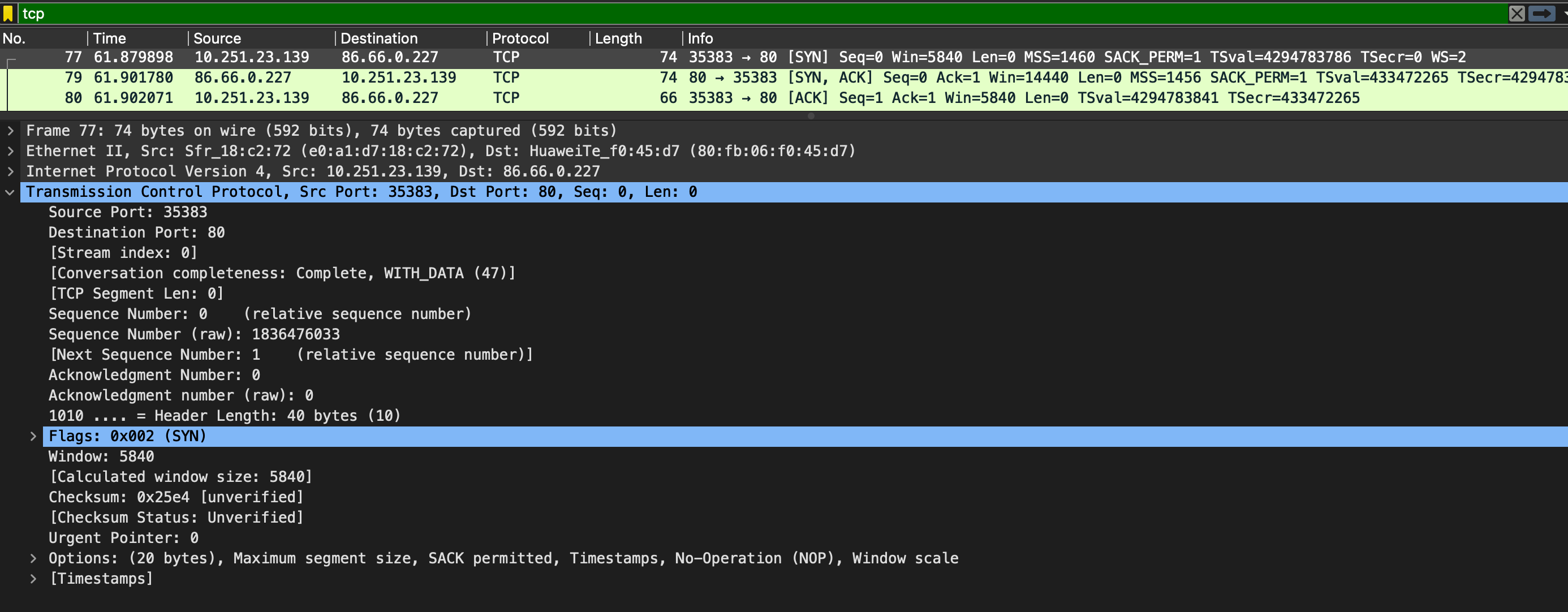Expand the Frame 77 section

pos(10,130)
